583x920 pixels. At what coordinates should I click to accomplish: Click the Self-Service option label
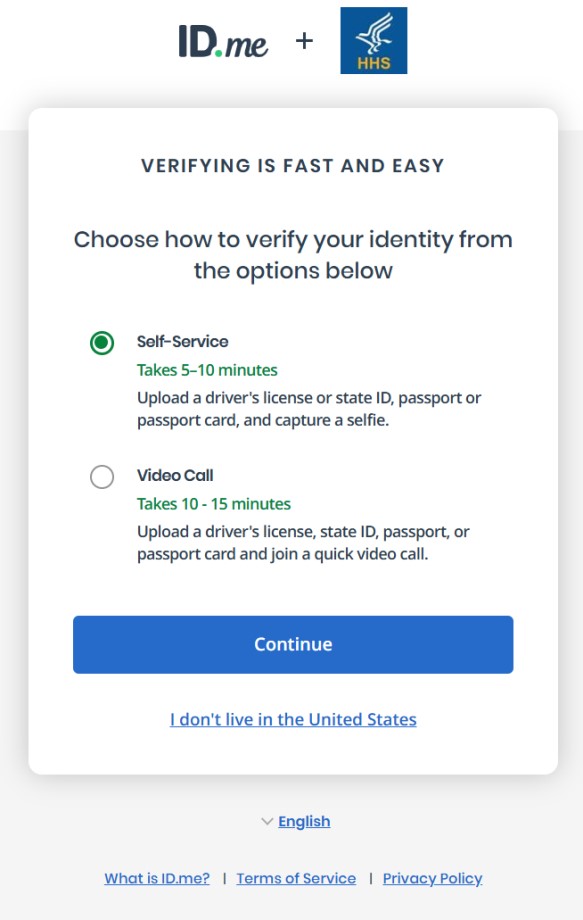click(182, 342)
